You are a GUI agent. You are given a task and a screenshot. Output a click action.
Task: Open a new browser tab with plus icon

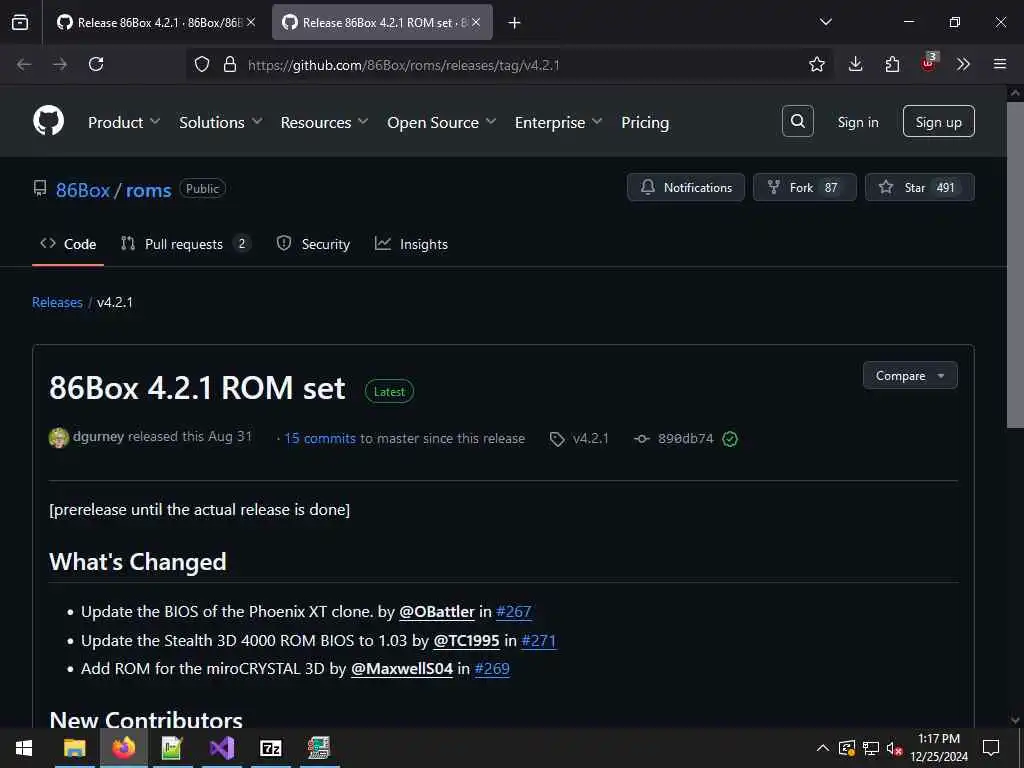point(514,23)
